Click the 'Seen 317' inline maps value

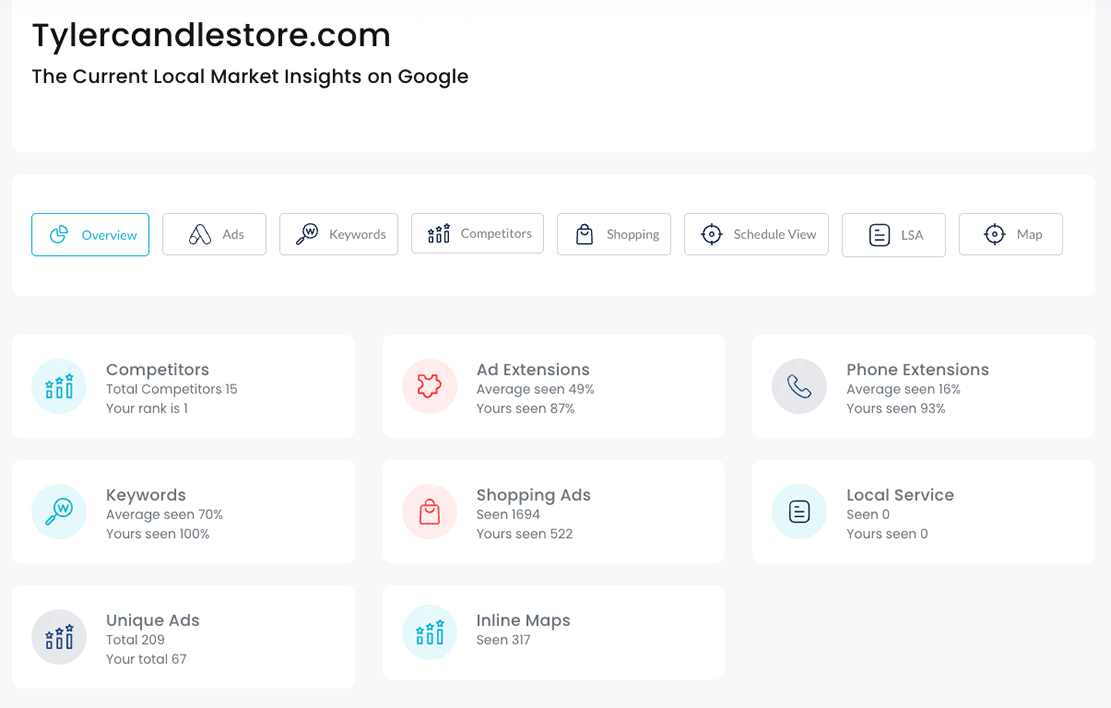click(503, 640)
